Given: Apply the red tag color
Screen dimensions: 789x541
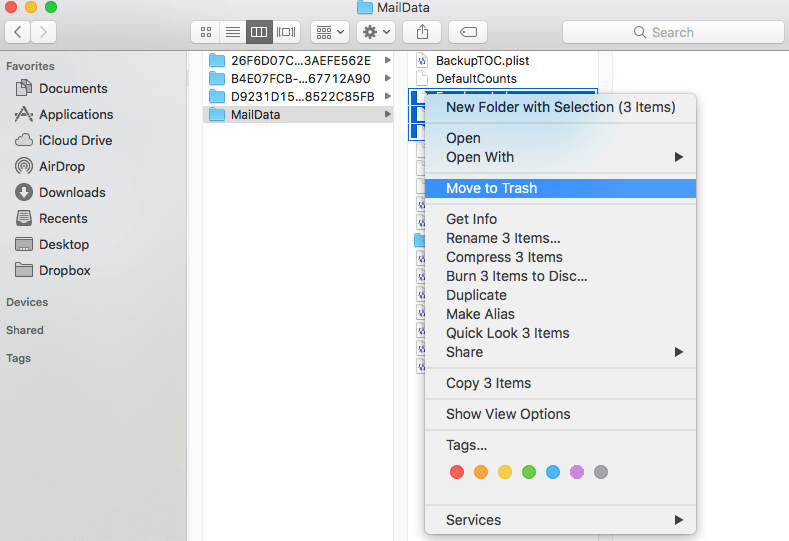Looking at the screenshot, I should [457, 472].
